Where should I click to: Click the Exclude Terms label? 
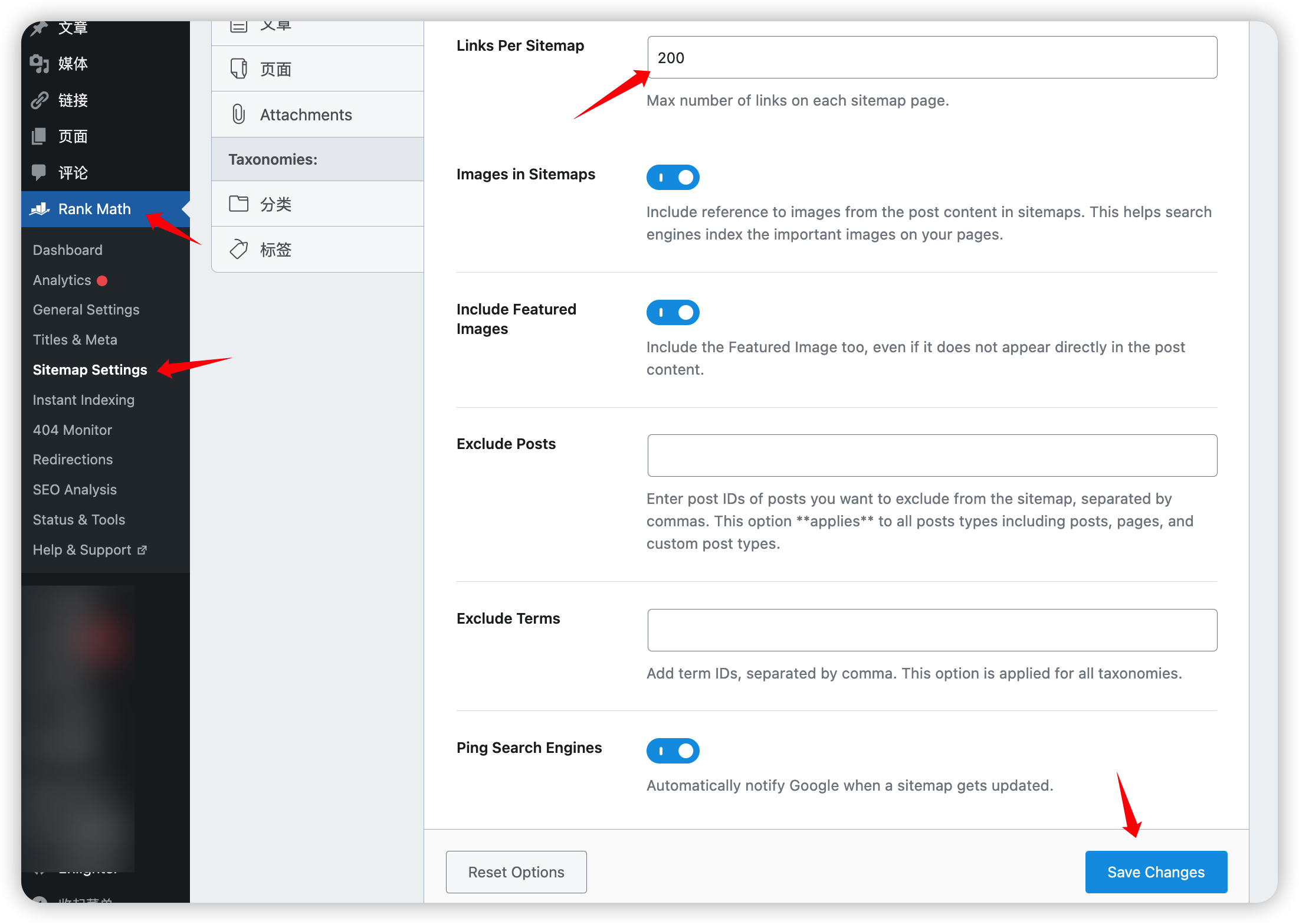pyautogui.click(x=509, y=618)
